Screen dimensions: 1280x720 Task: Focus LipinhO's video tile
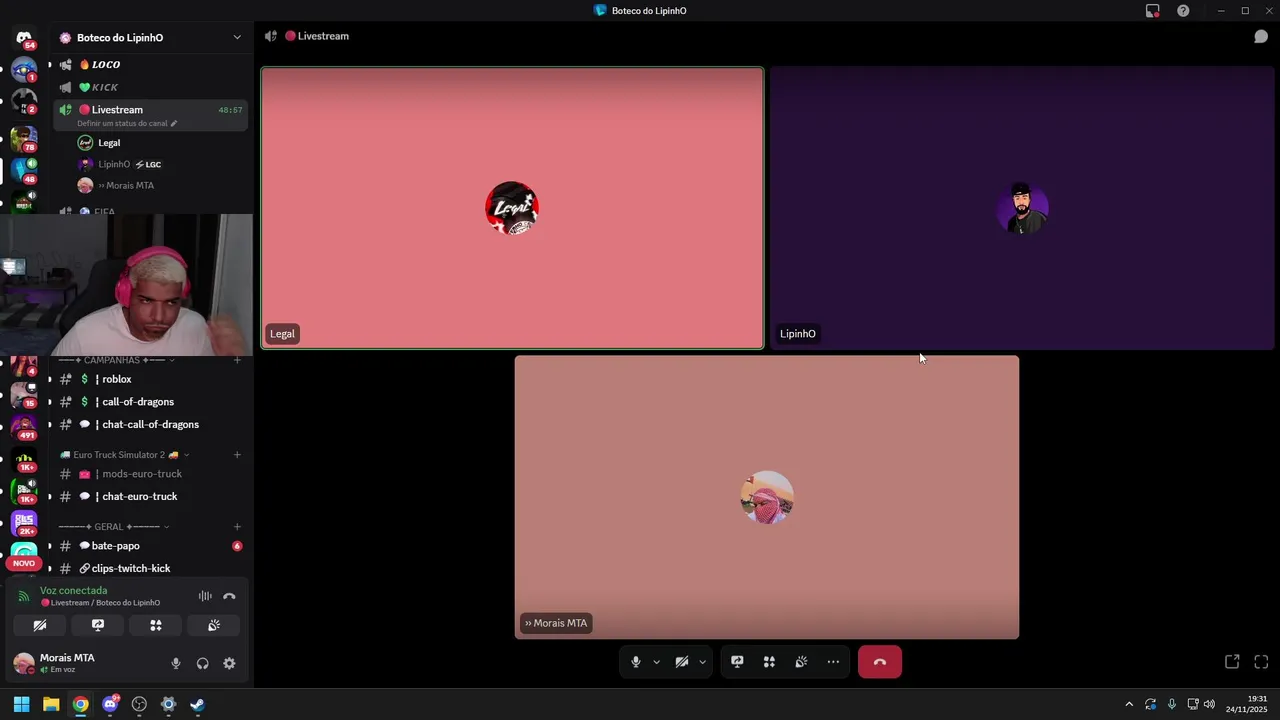click(x=1022, y=208)
